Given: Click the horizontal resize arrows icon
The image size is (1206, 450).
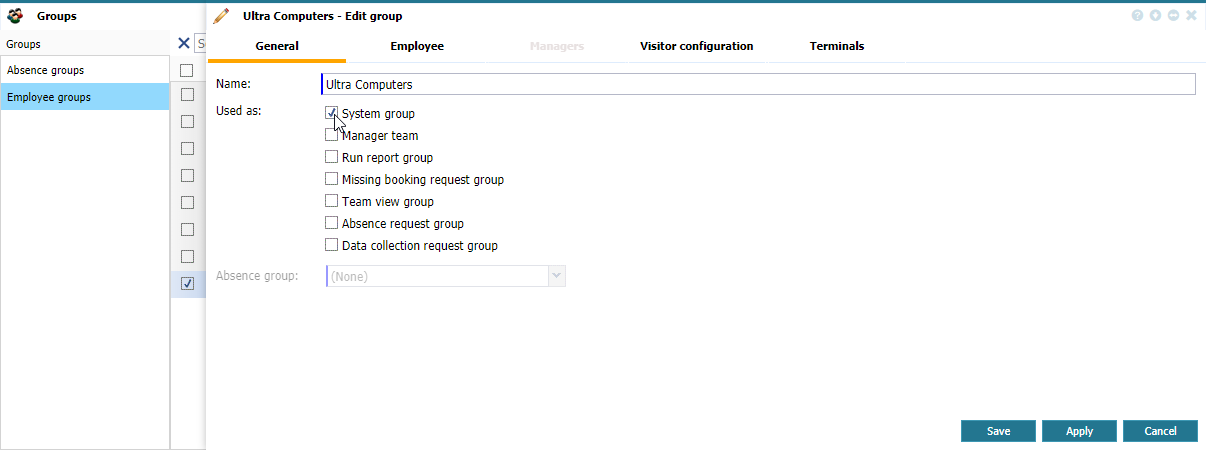Looking at the screenshot, I should coord(1173,16).
